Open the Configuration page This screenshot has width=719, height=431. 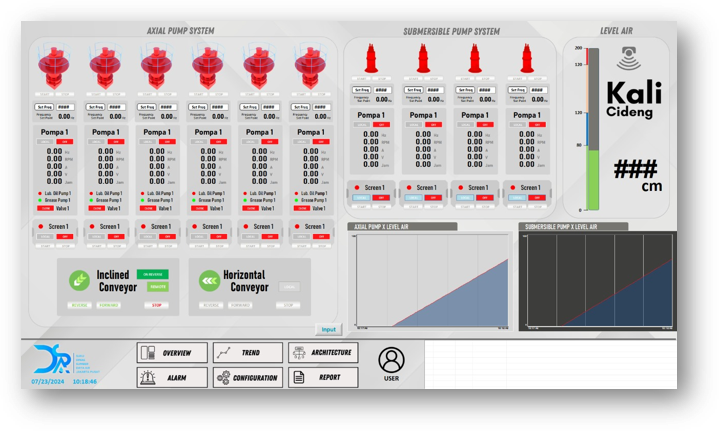tap(248, 378)
